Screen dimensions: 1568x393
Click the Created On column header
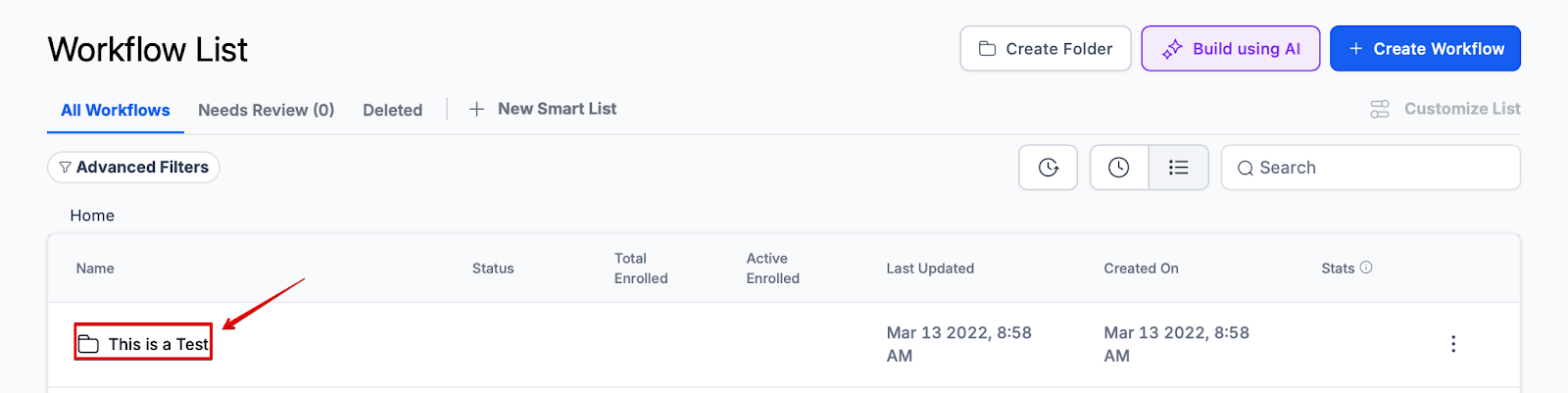click(x=1141, y=269)
